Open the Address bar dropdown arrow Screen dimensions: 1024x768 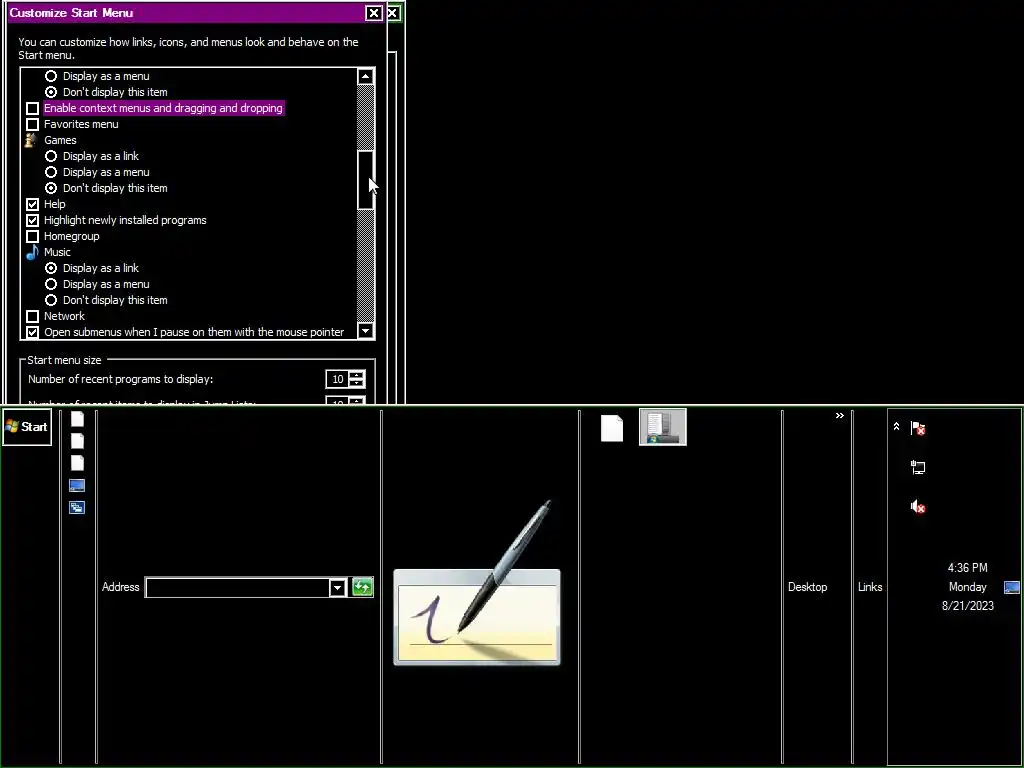point(337,587)
